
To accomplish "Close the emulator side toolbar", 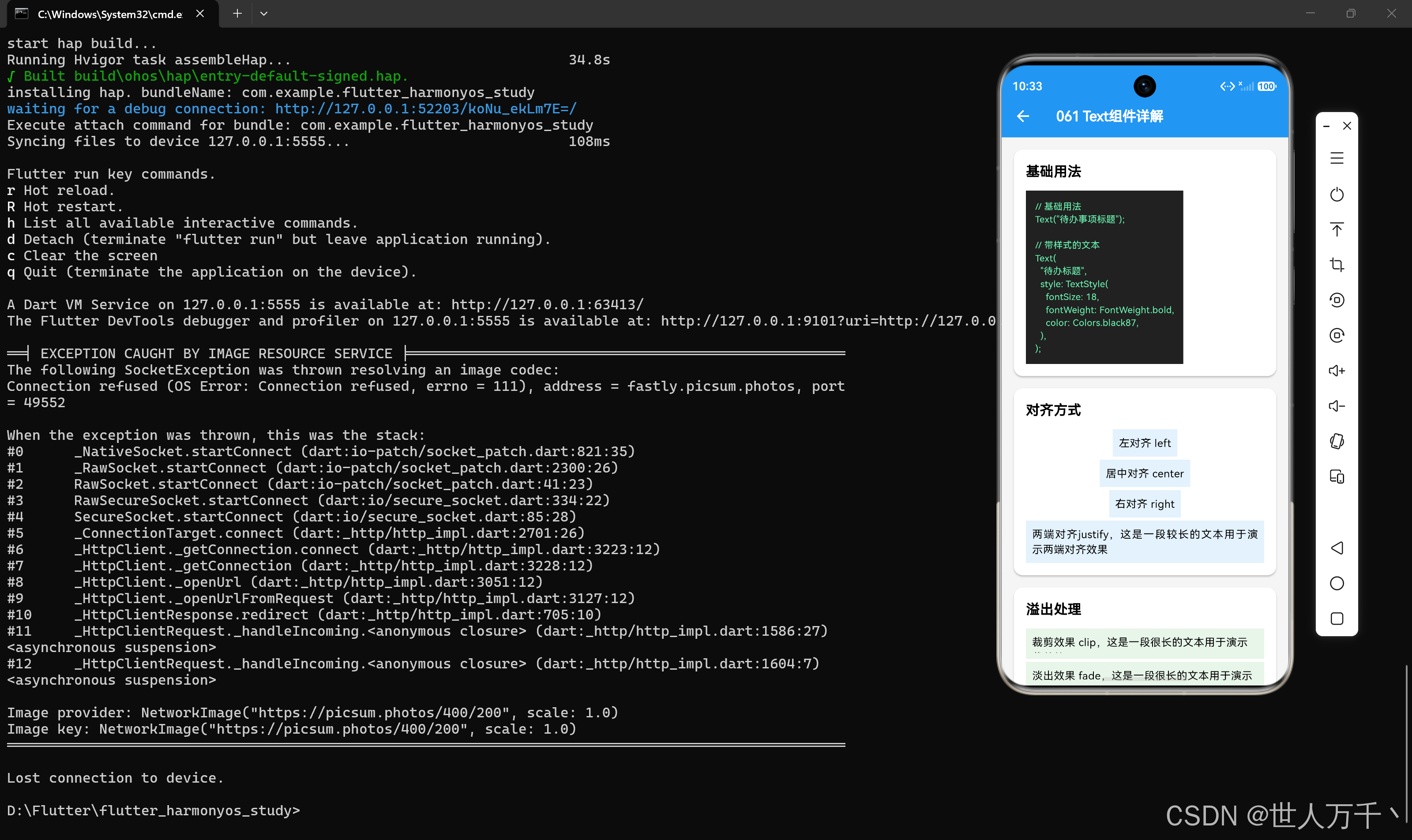I will coord(1347,126).
